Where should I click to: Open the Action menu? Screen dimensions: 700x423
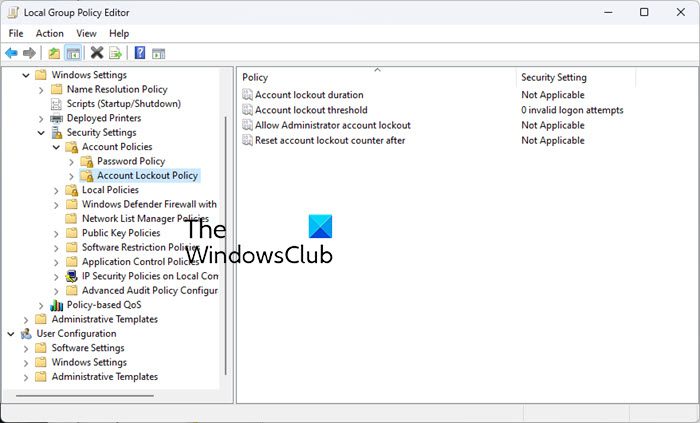tap(50, 33)
